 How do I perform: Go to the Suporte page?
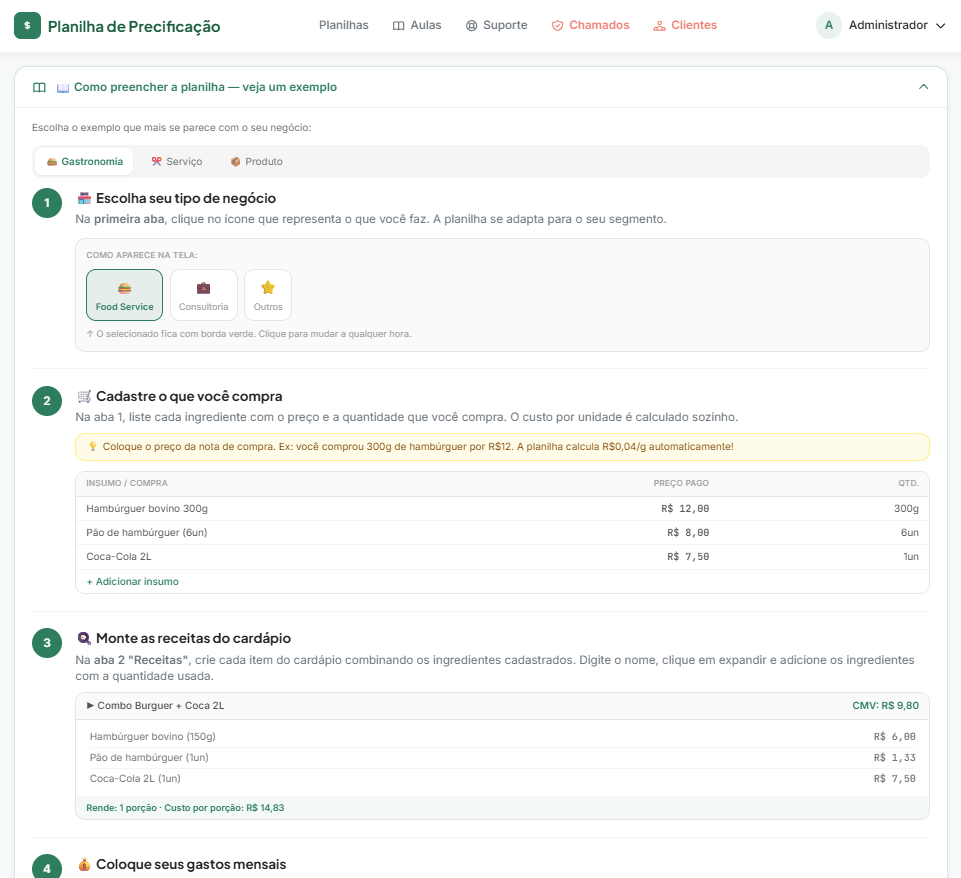pos(496,25)
